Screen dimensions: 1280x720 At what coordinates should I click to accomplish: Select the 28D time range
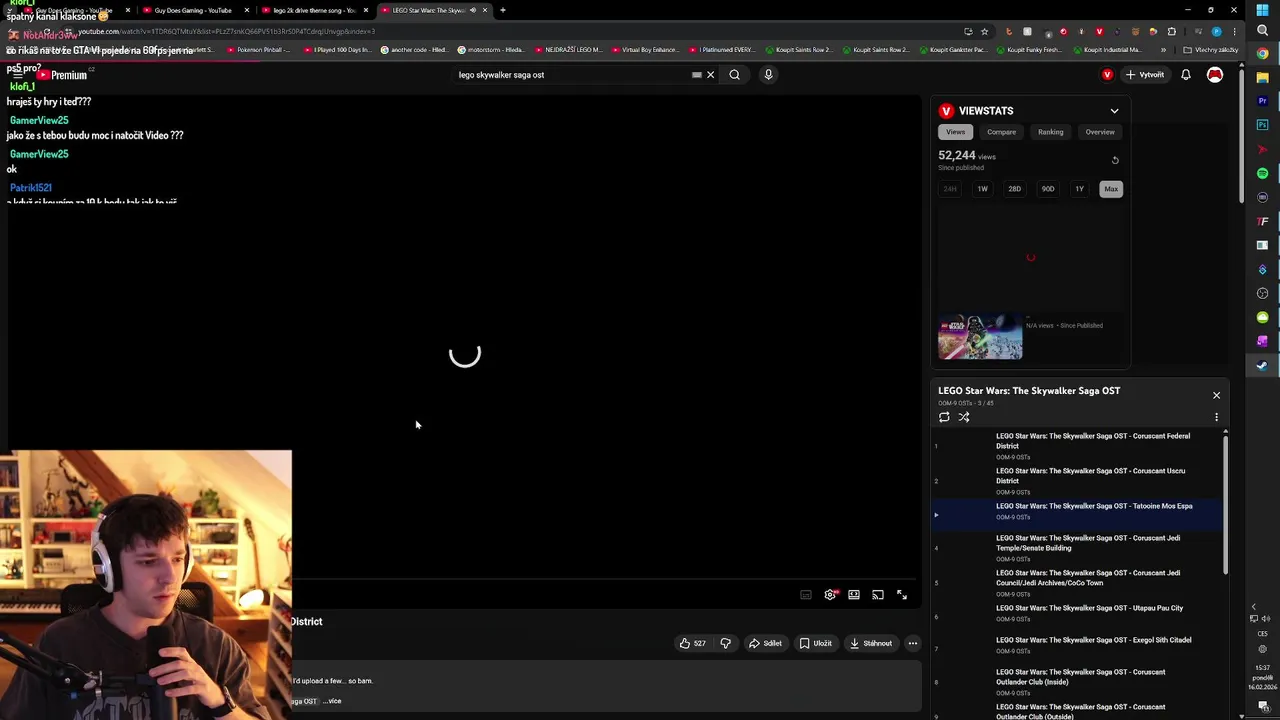tap(1014, 189)
